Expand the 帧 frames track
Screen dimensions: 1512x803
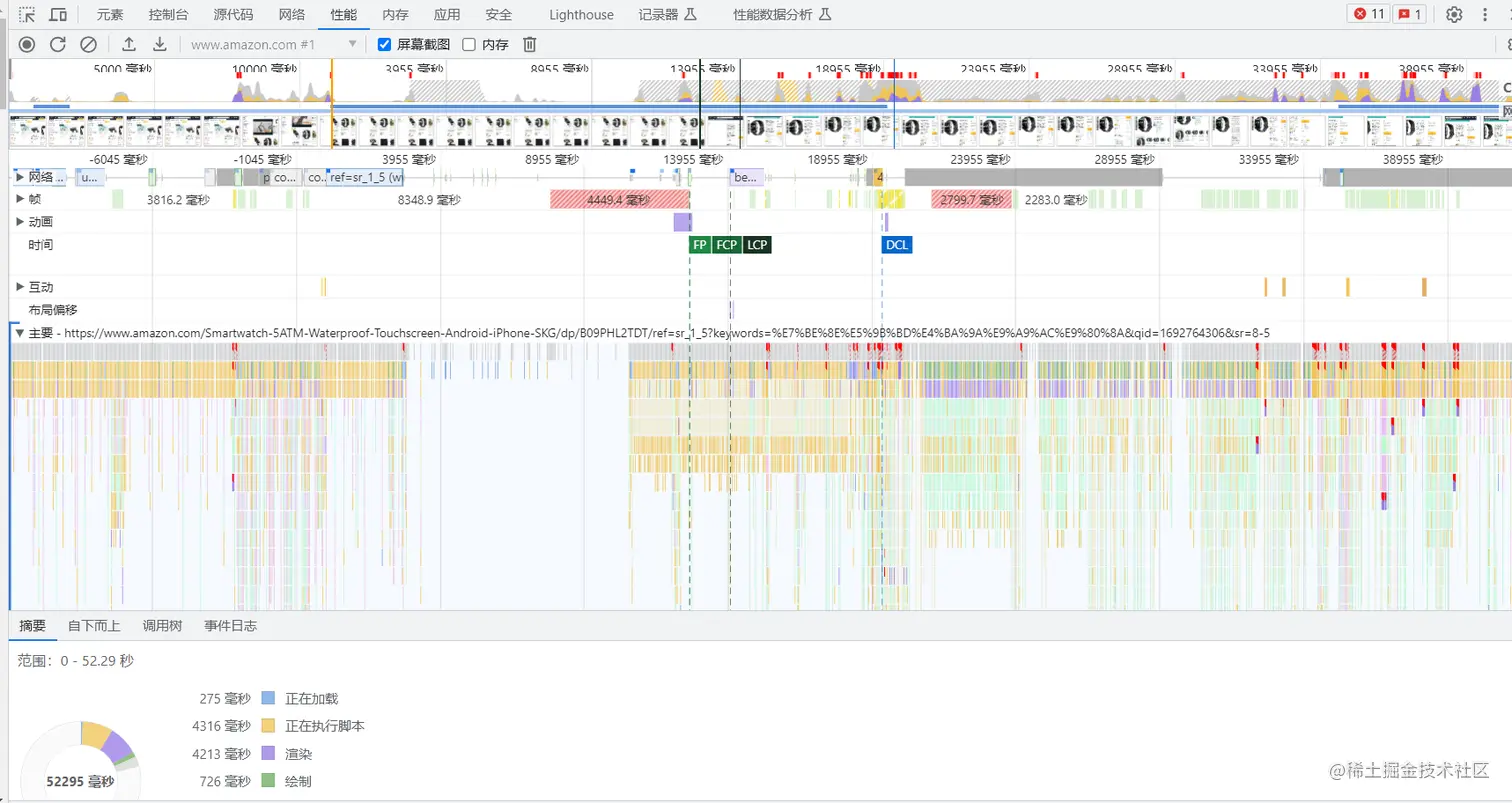pyautogui.click(x=19, y=199)
